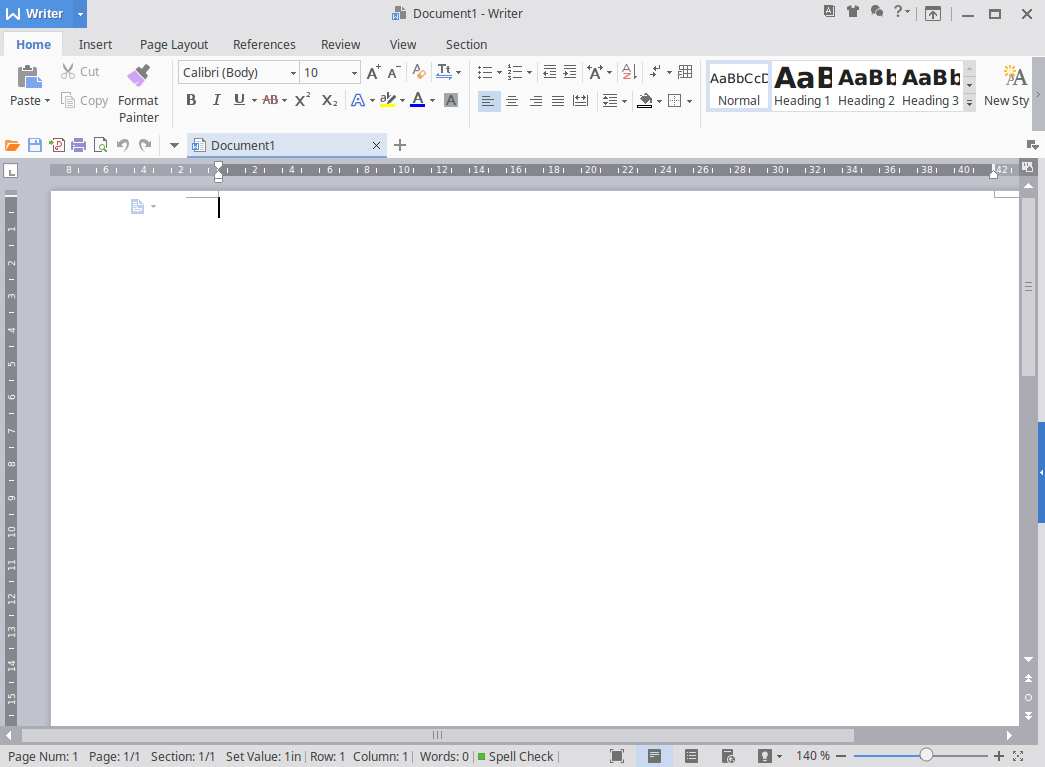Apply the Heading 3 style
The image size is (1045, 767).
coord(930,87)
